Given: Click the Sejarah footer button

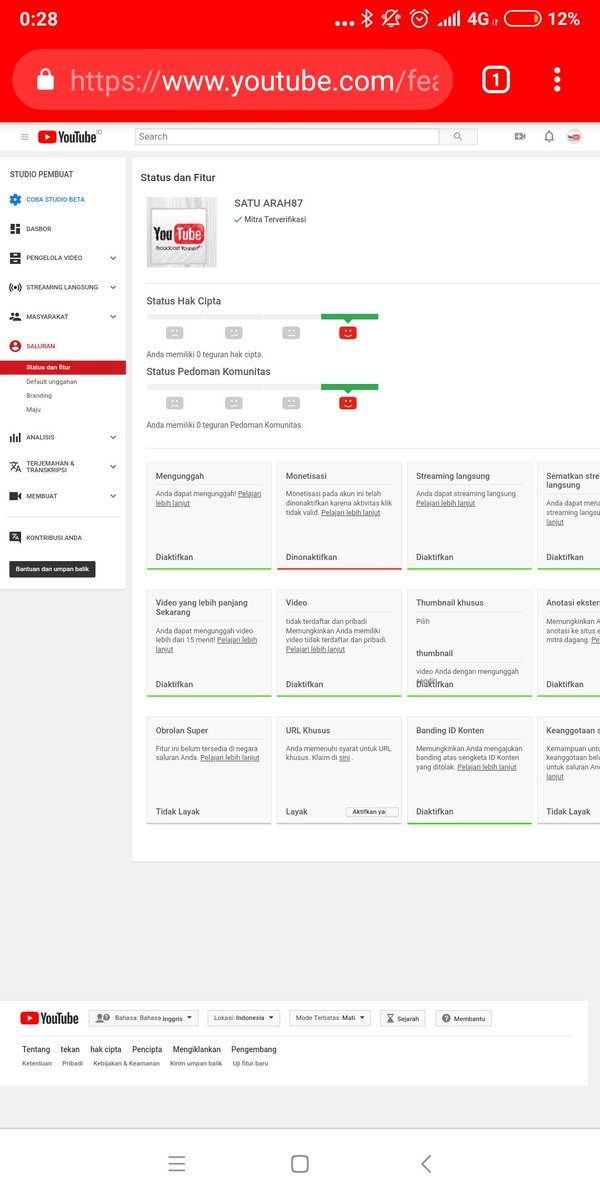Looking at the screenshot, I should [402, 1018].
